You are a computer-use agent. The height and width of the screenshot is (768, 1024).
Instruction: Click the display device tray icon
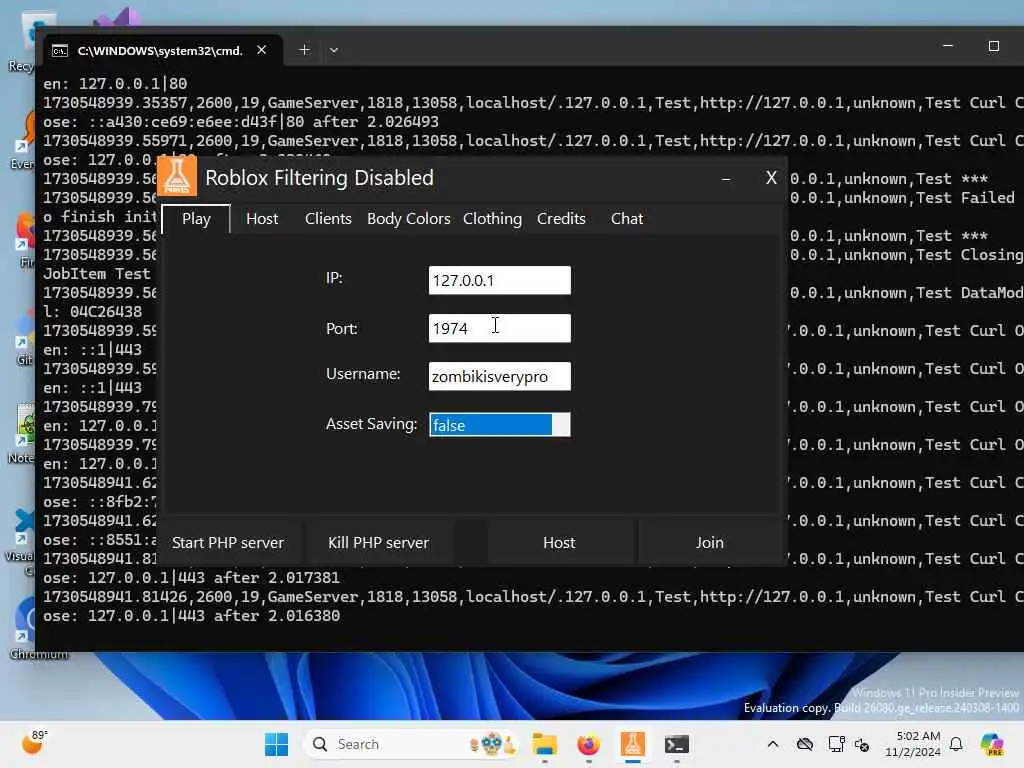[x=836, y=744]
